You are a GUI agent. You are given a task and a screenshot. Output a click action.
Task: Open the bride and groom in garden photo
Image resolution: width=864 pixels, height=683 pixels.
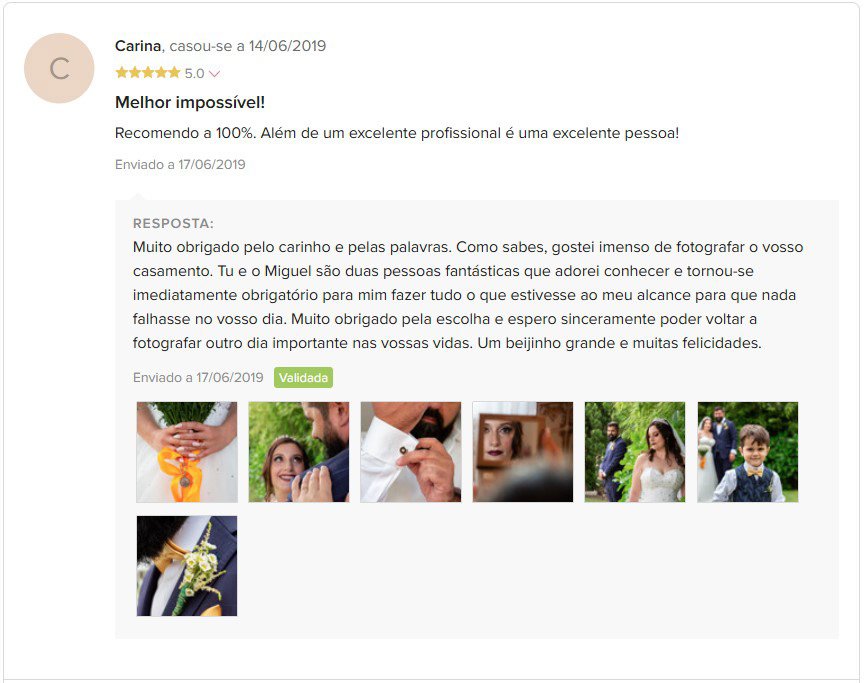coord(635,452)
